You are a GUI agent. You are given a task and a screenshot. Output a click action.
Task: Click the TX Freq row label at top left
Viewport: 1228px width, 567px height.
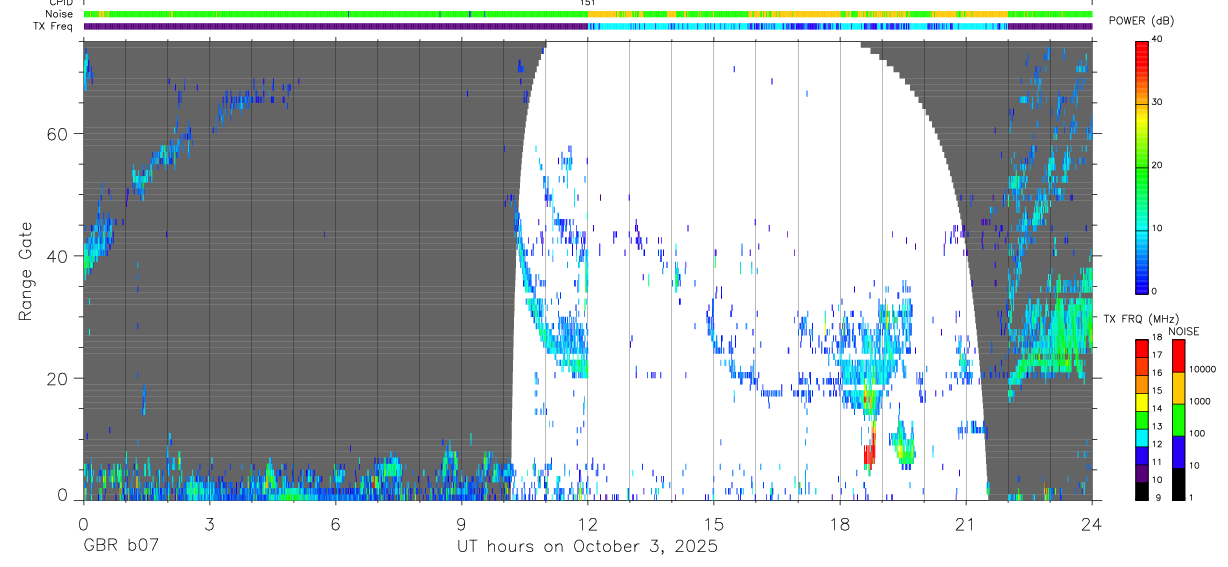pyautogui.click(x=52, y=26)
